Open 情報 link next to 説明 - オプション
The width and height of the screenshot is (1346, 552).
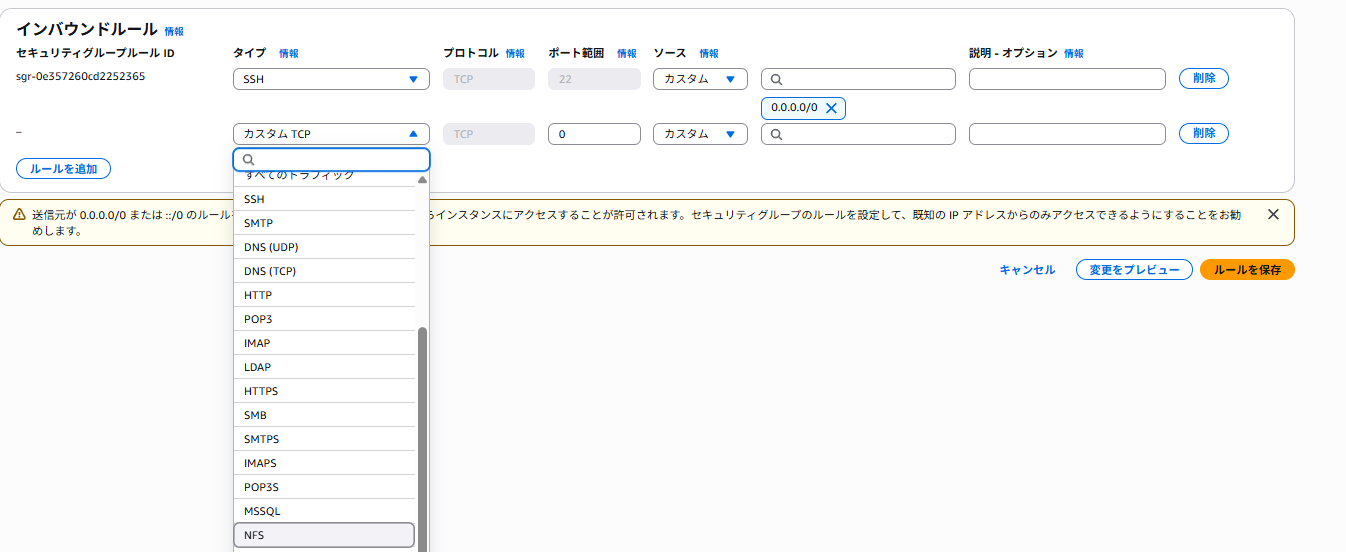(x=1074, y=53)
